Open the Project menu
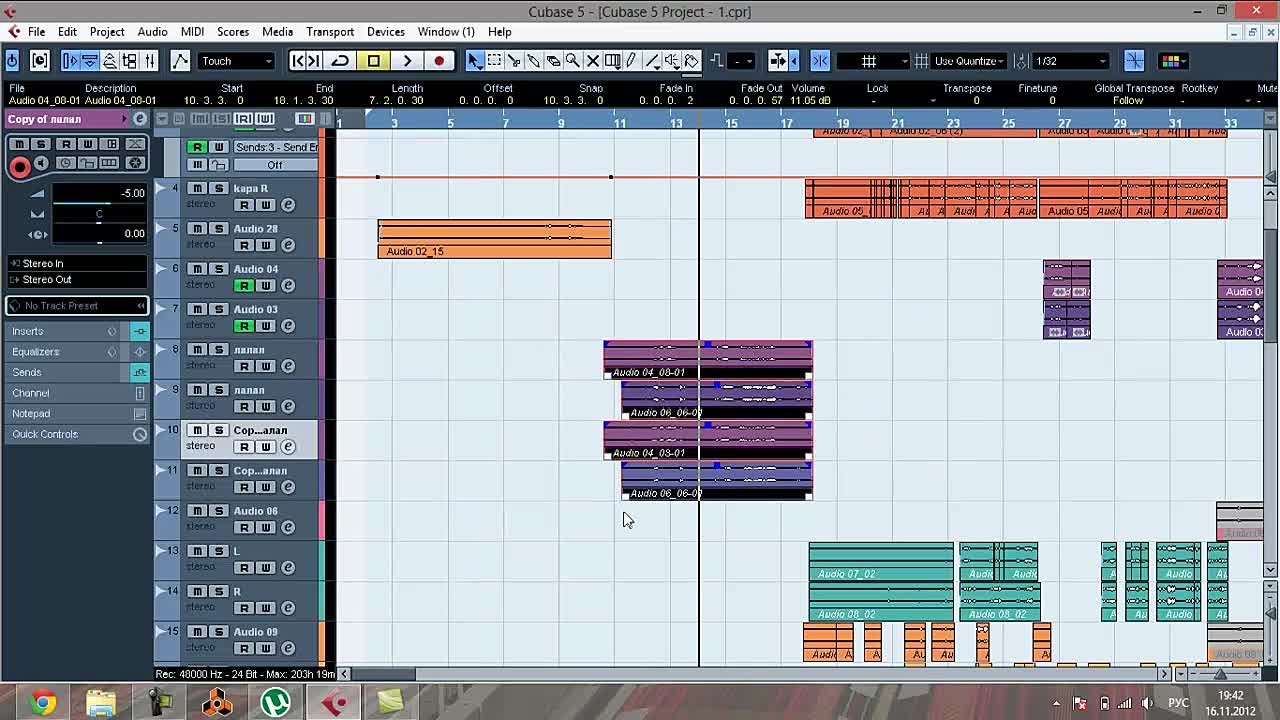Viewport: 1280px width, 720px height. pos(107,32)
